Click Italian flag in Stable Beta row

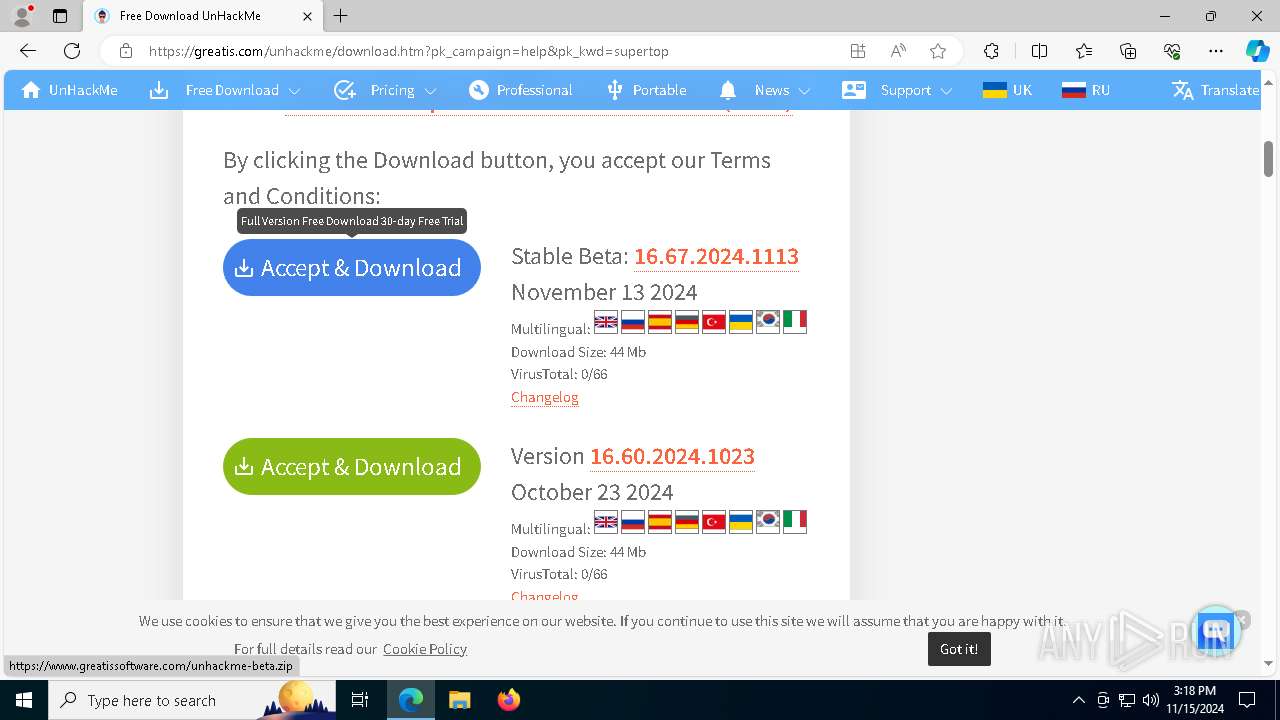point(795,322)
